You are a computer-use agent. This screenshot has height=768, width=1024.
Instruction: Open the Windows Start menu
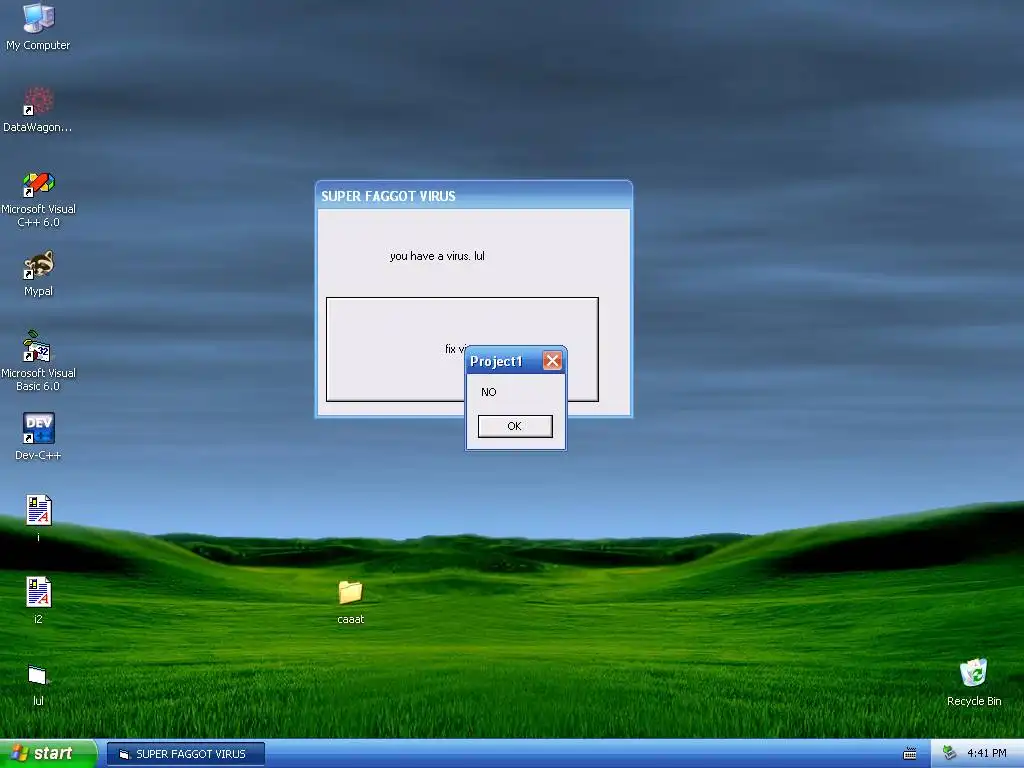tap(47, 753)
